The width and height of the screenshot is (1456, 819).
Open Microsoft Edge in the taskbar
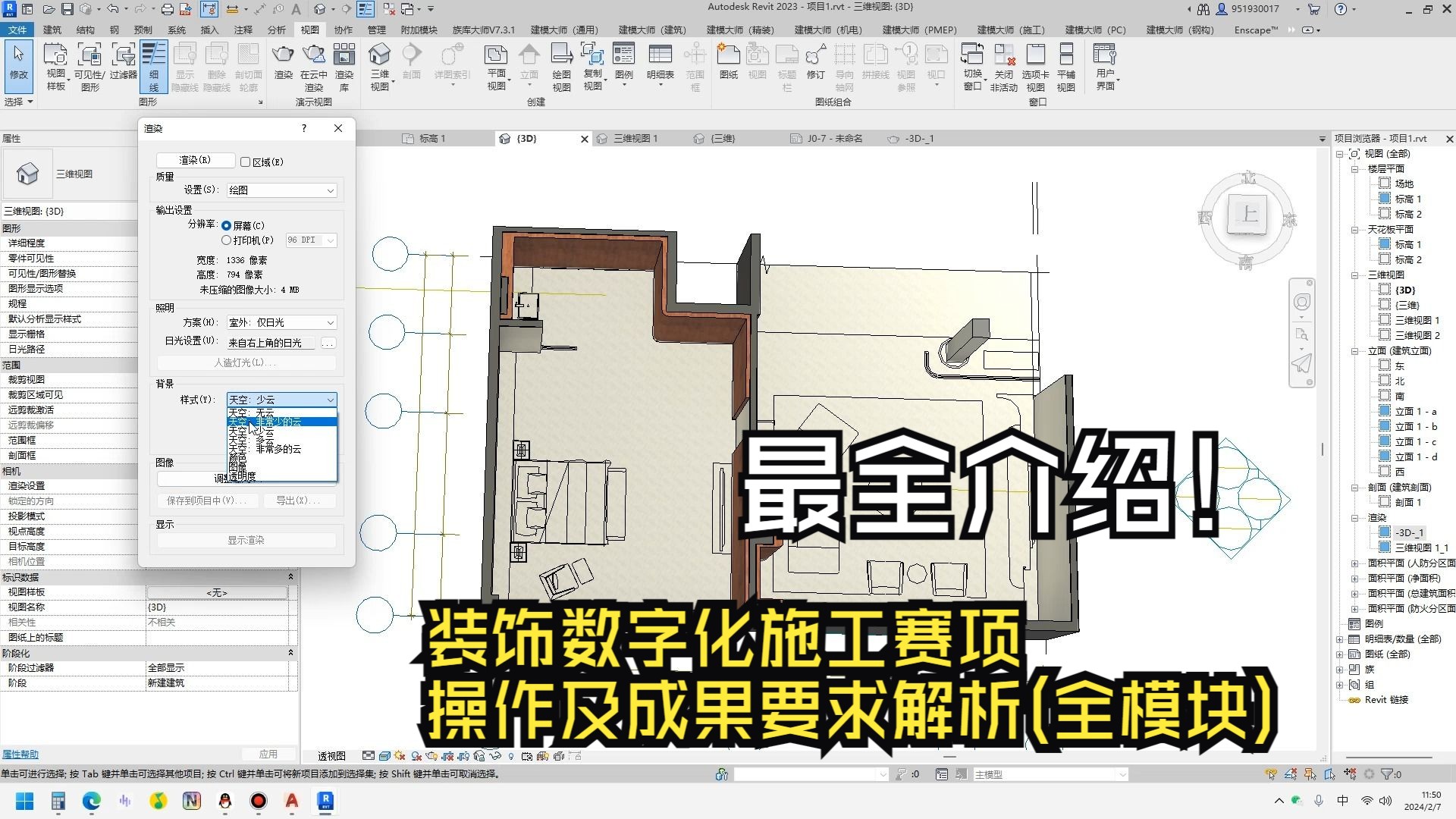[92, 801]
